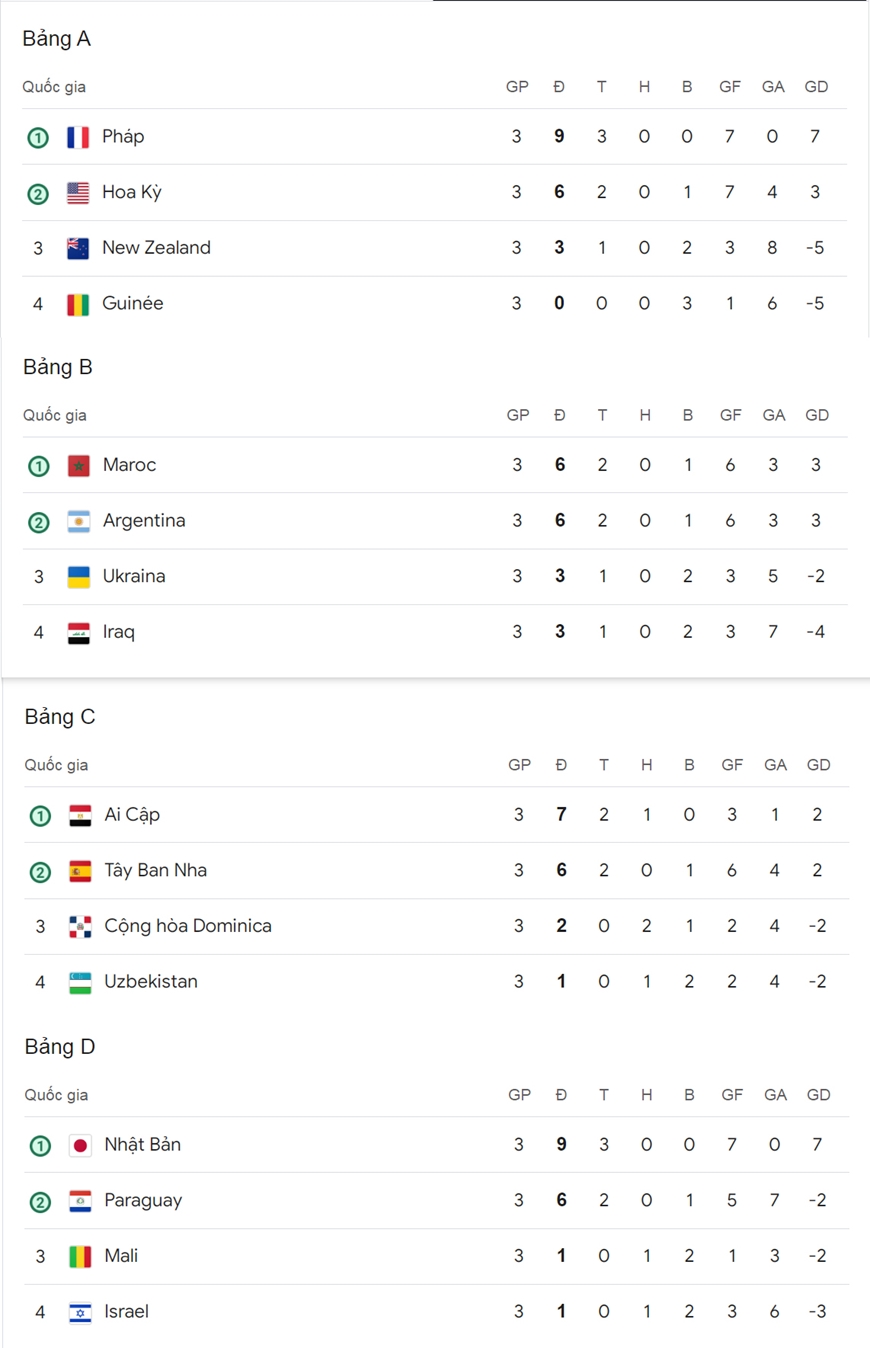This screenshot has width=870, height=1348.
Task: Click the qualified rank 1 badge beside Pháp
Action: 38,138
